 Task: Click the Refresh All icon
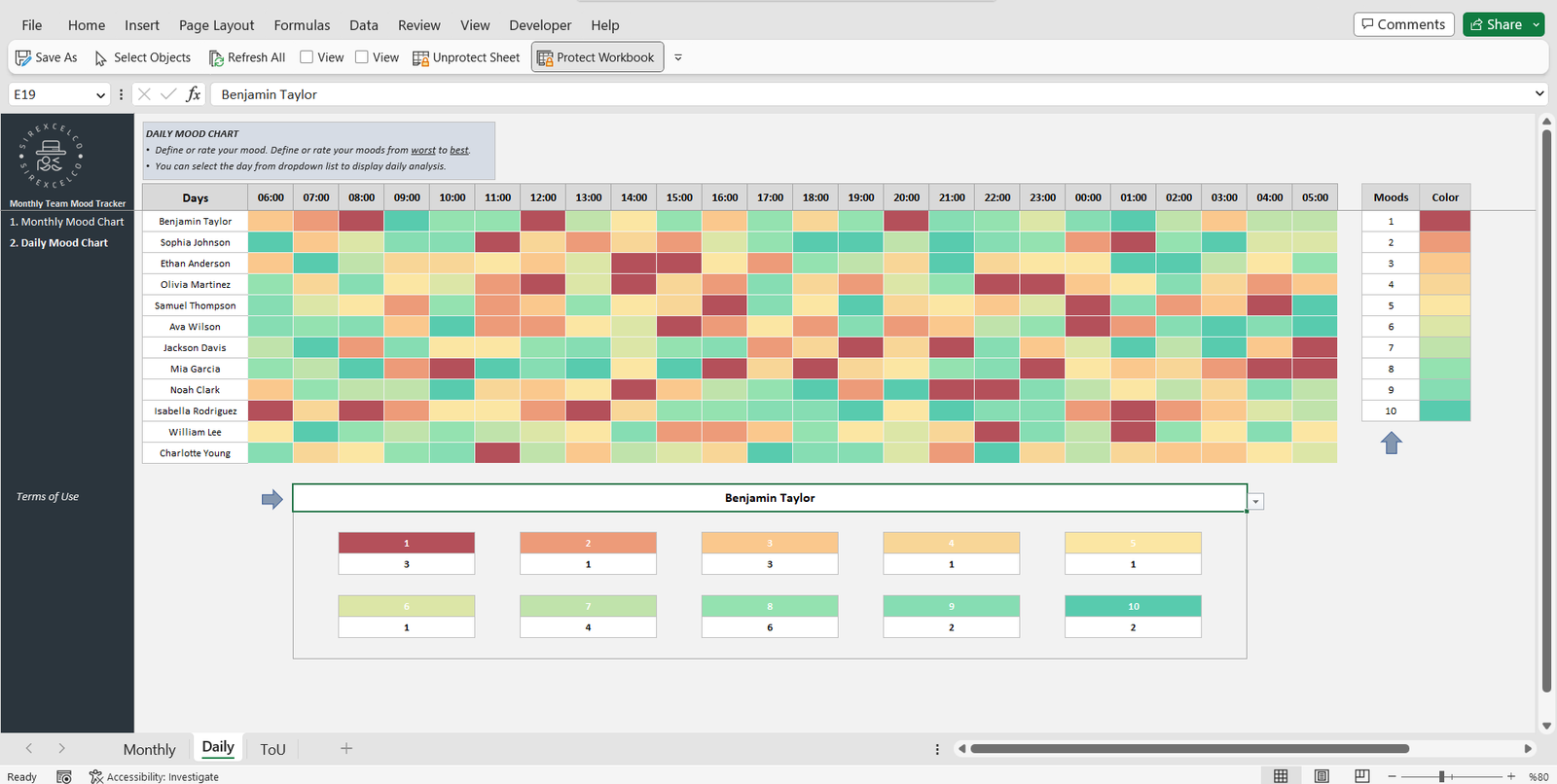click(216, 58)
